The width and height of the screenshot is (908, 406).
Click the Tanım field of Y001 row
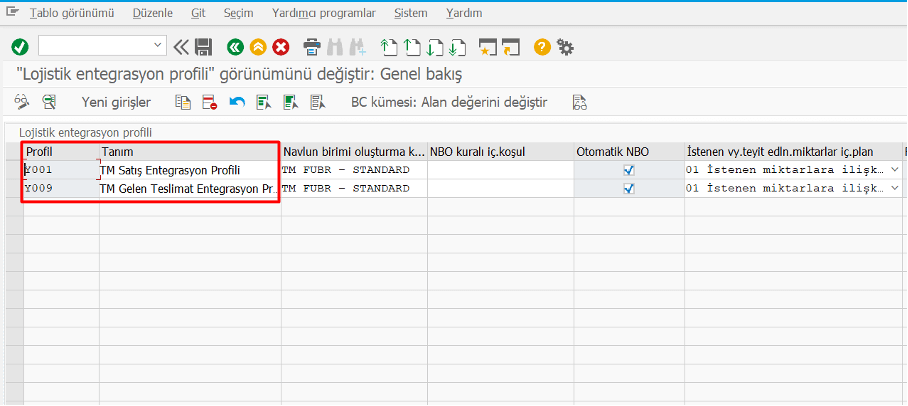tap(188, 170)
